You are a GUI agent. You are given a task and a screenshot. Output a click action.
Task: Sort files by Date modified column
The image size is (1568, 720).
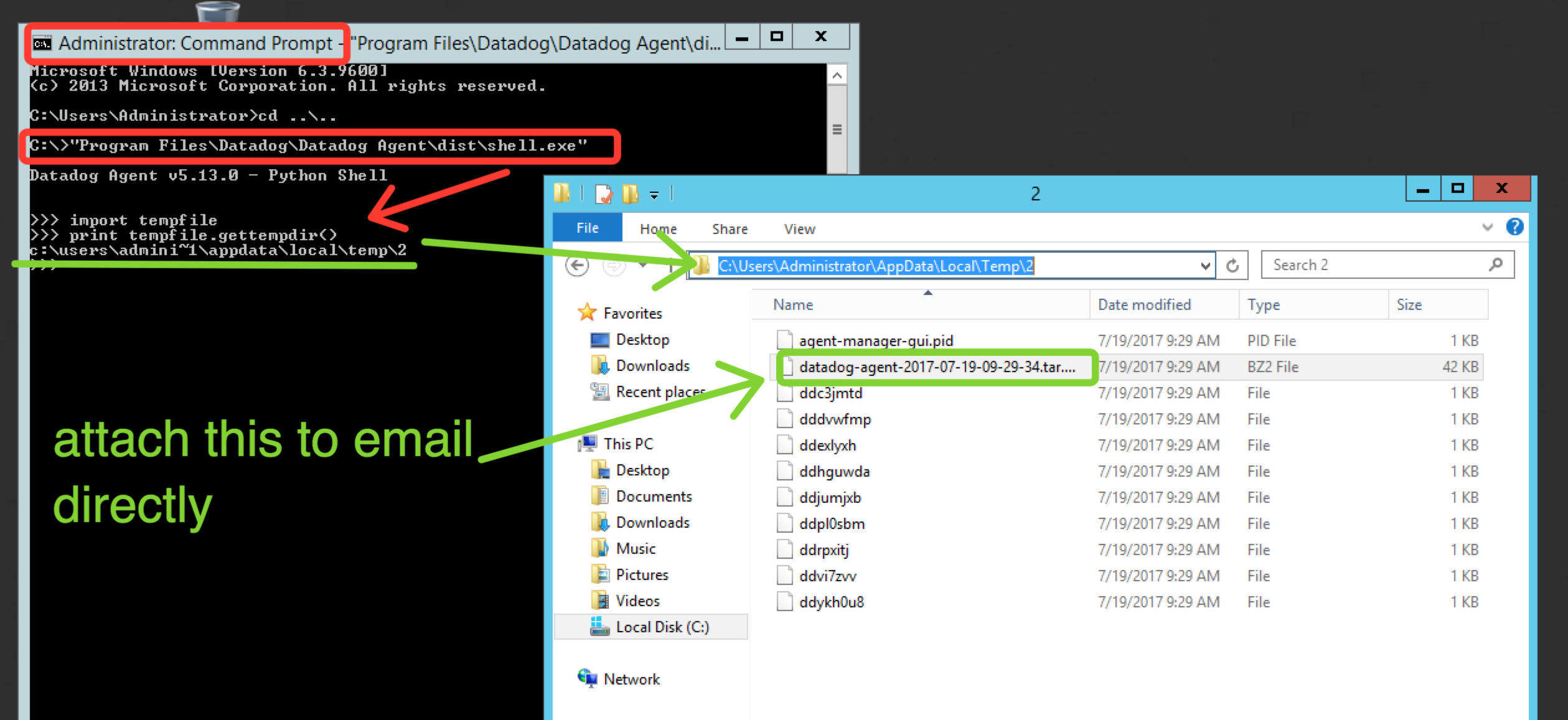[1143, 304]
